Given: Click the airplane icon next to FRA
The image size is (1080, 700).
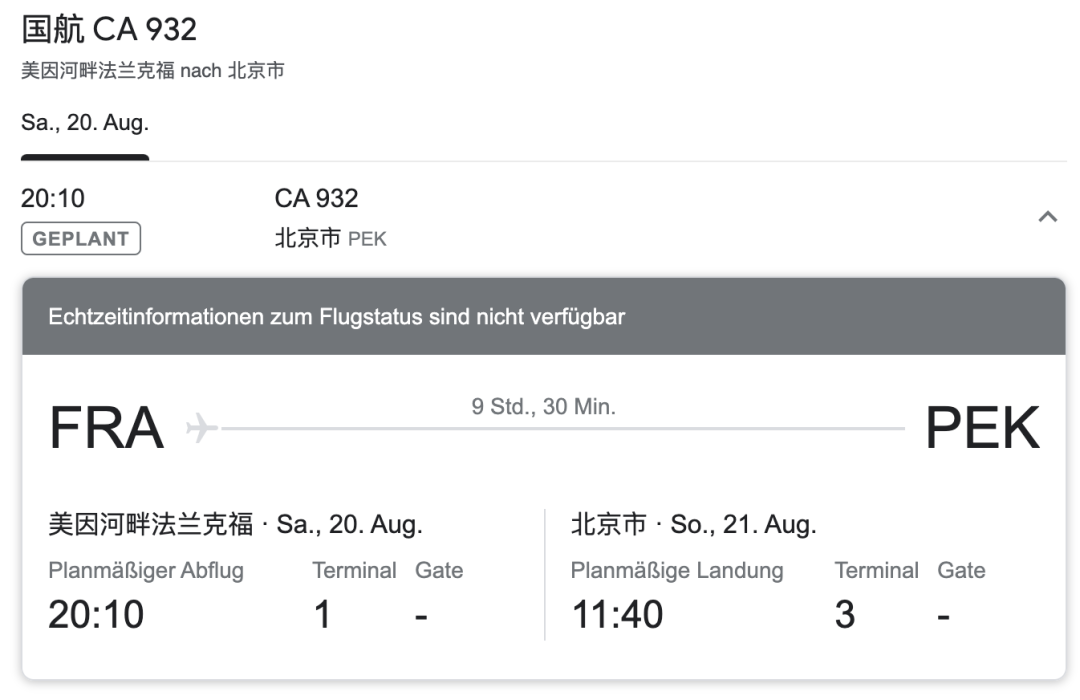Looking at the screenshot, I should (202, 428).
